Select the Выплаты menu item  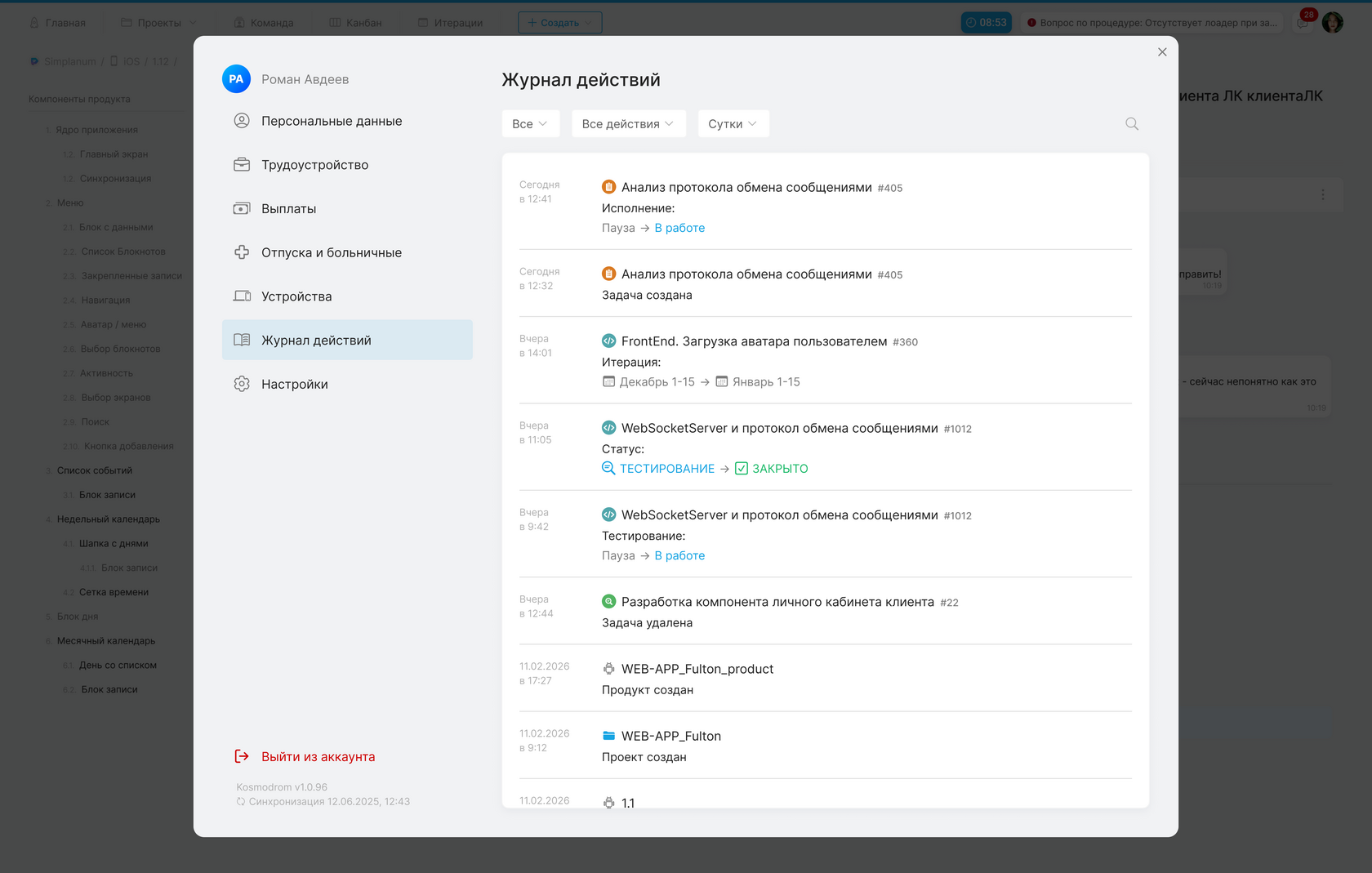pyautogui.click(x=288, y=209)
